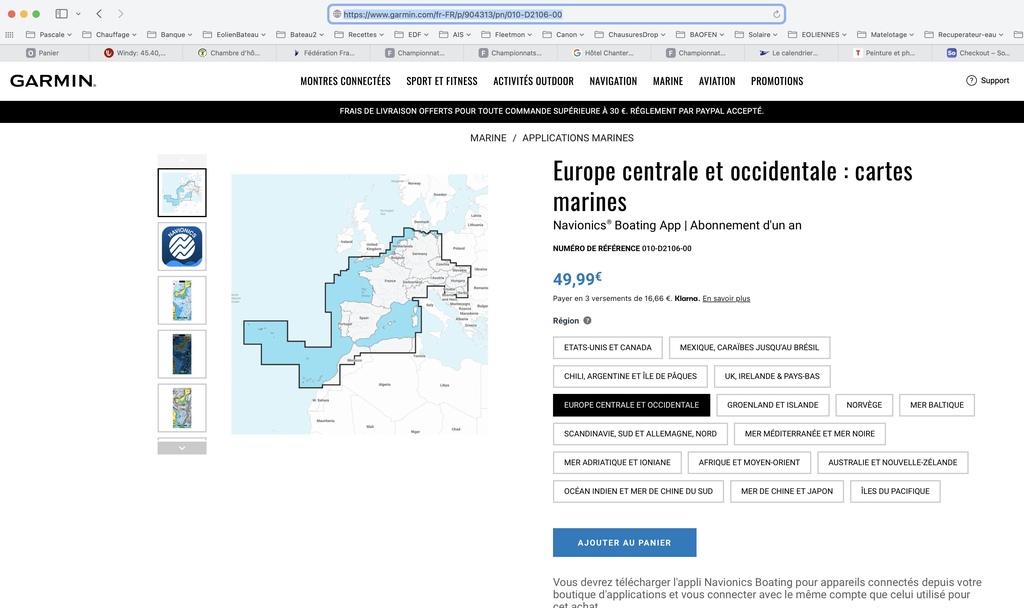
Task: Open the Canon bookmarks folder
Action: (x=564, y=35)
